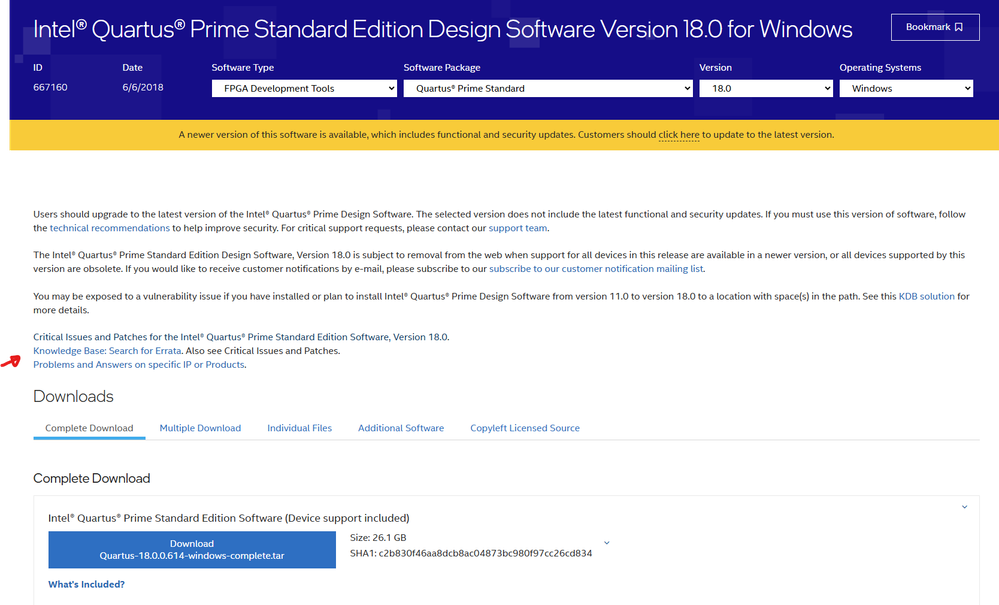Image resolution: width=999 pixels, height=605 pixels.
Task: Switch to the Individual Files tab
Action: pos(299,428)
